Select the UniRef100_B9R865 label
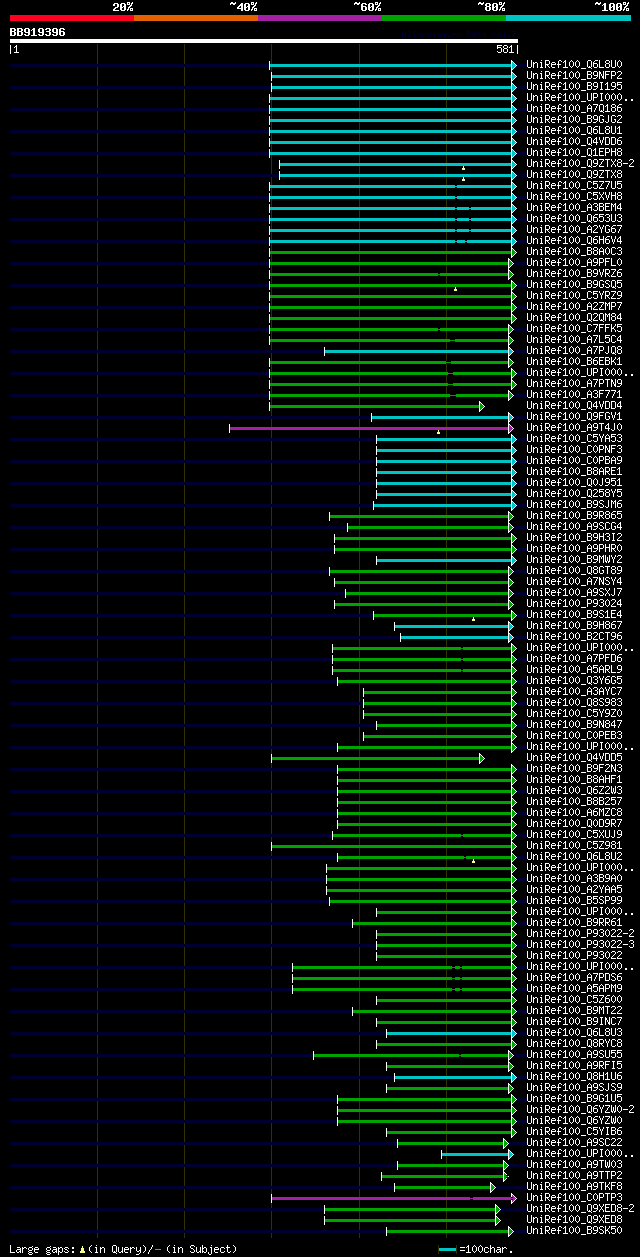640x1257 pixels. 574,516
